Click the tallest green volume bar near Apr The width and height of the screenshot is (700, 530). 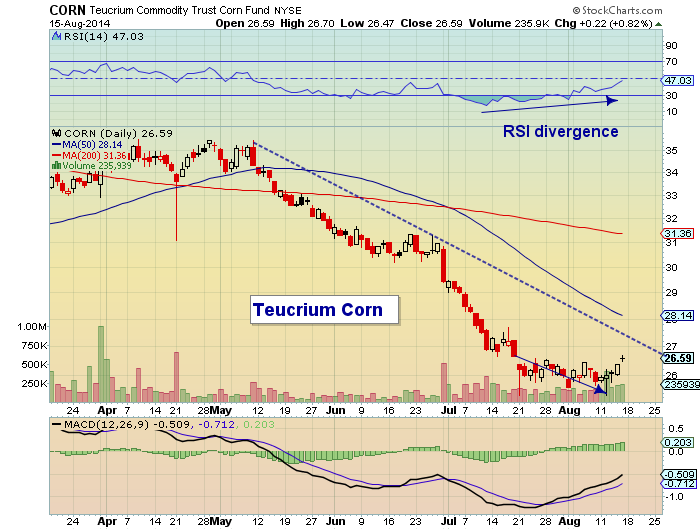101,364
